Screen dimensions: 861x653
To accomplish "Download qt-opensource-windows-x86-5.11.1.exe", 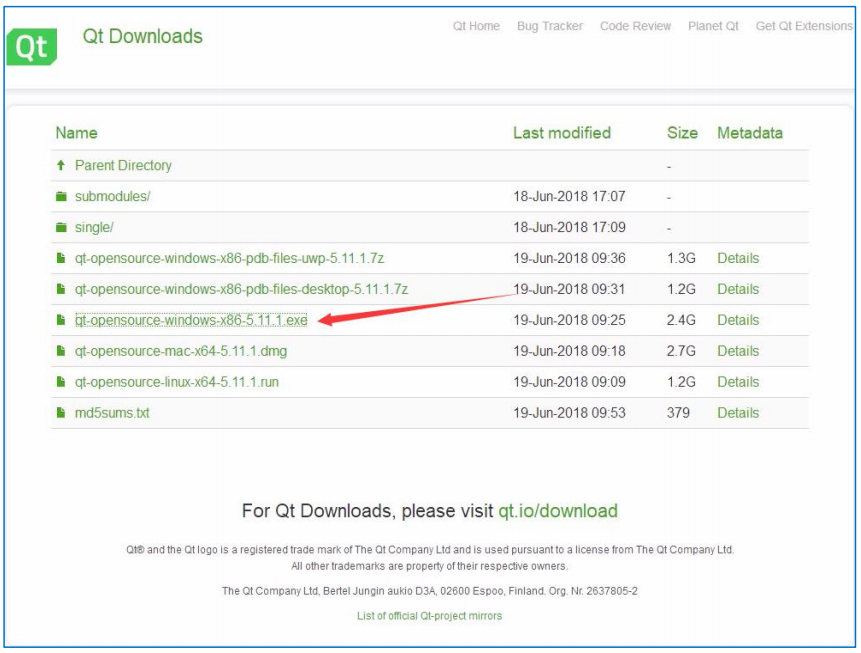I will pos(191,320).
